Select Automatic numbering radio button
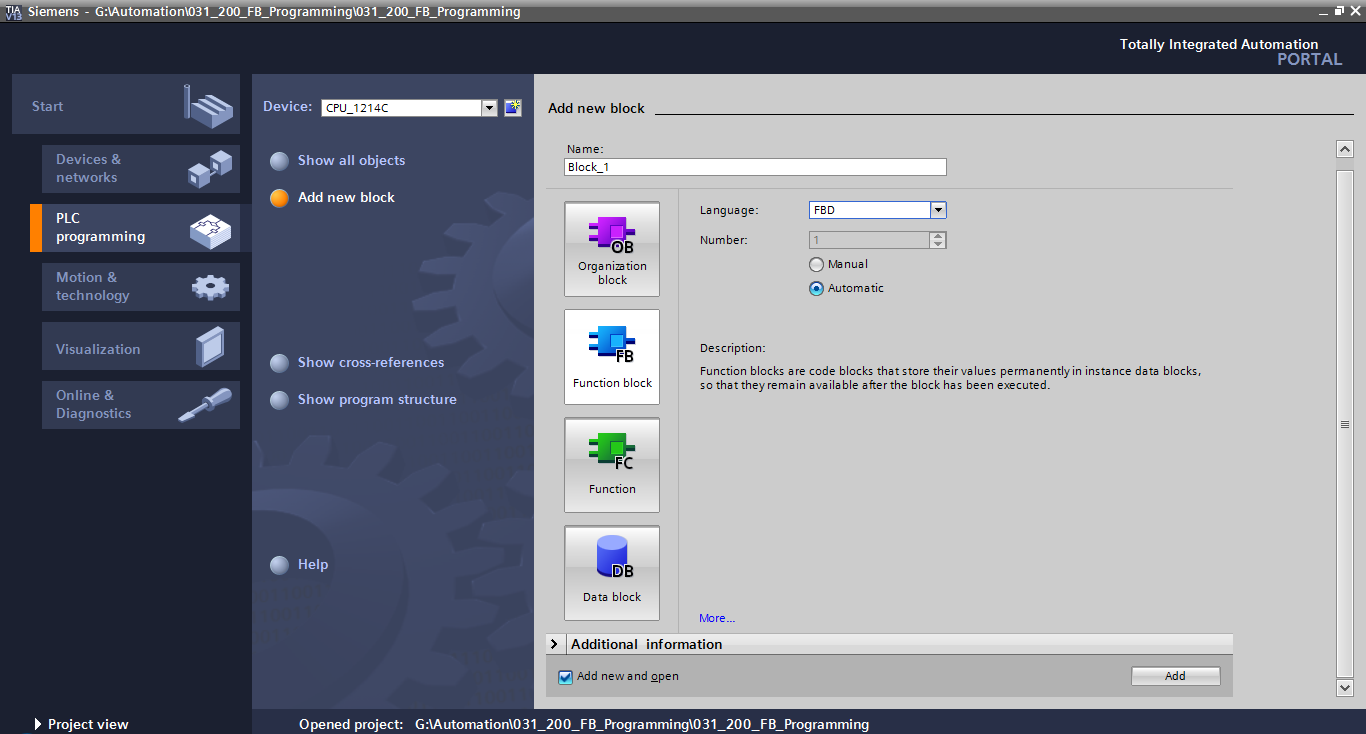The image size is (1366, 734). pyautogui.click(x=816, y=288)
